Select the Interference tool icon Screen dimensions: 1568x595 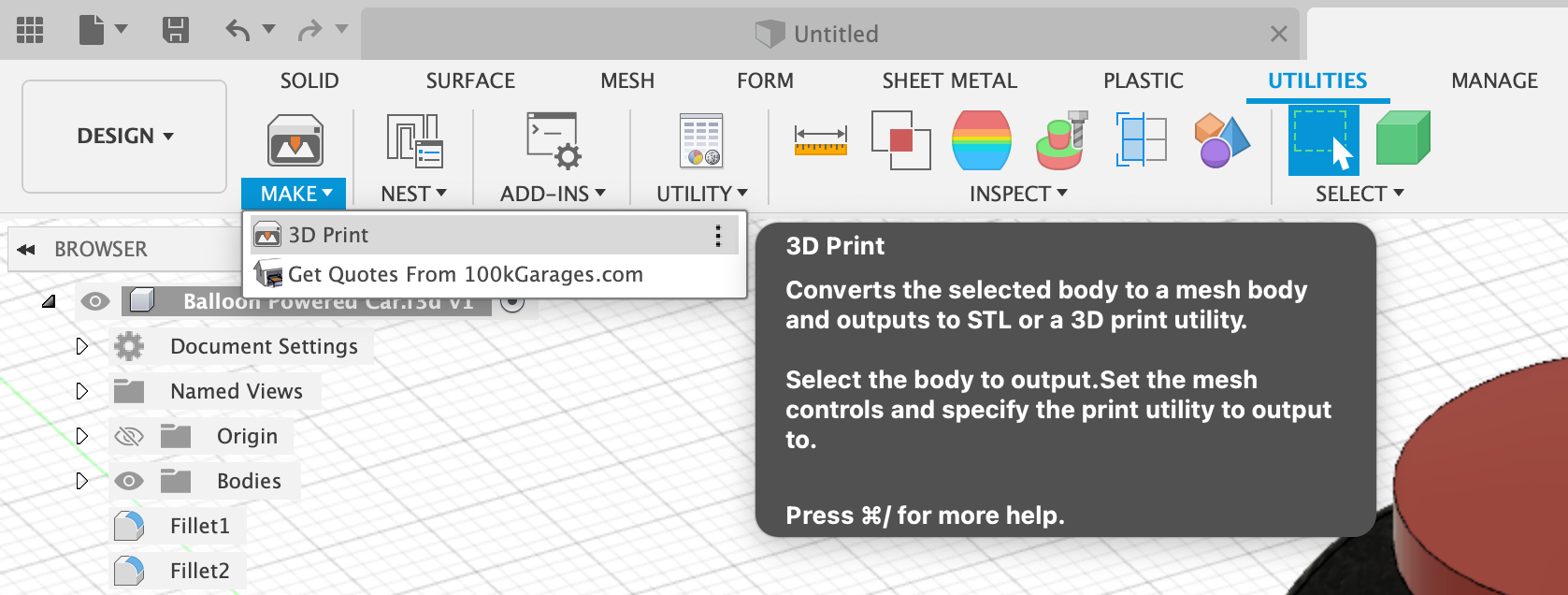900,140
